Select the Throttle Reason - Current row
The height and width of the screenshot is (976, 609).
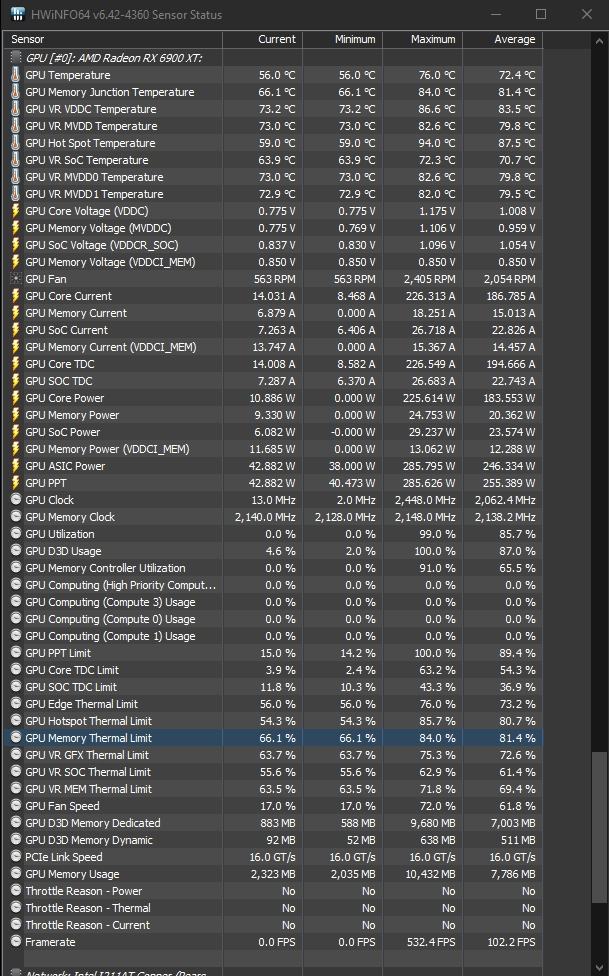pos(274,924)
